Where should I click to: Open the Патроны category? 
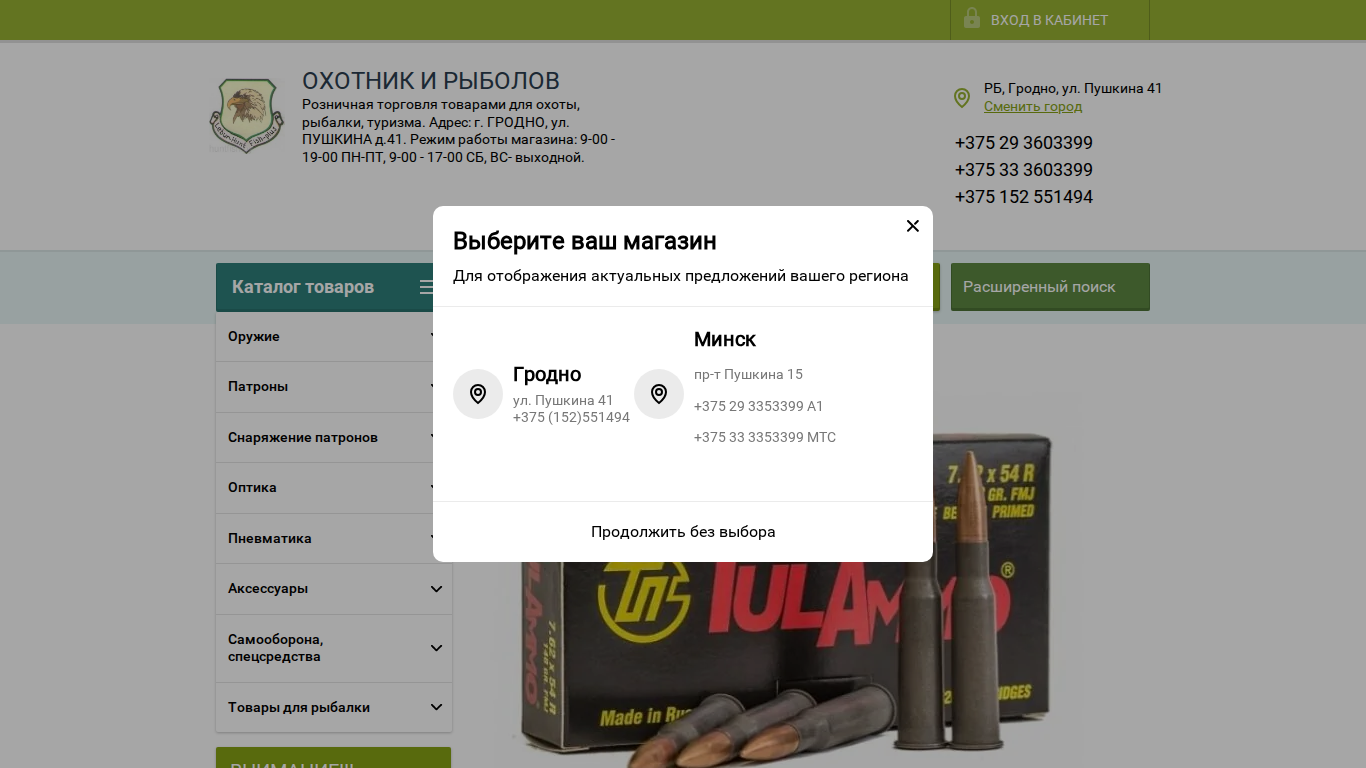click(x=334, y=387)
